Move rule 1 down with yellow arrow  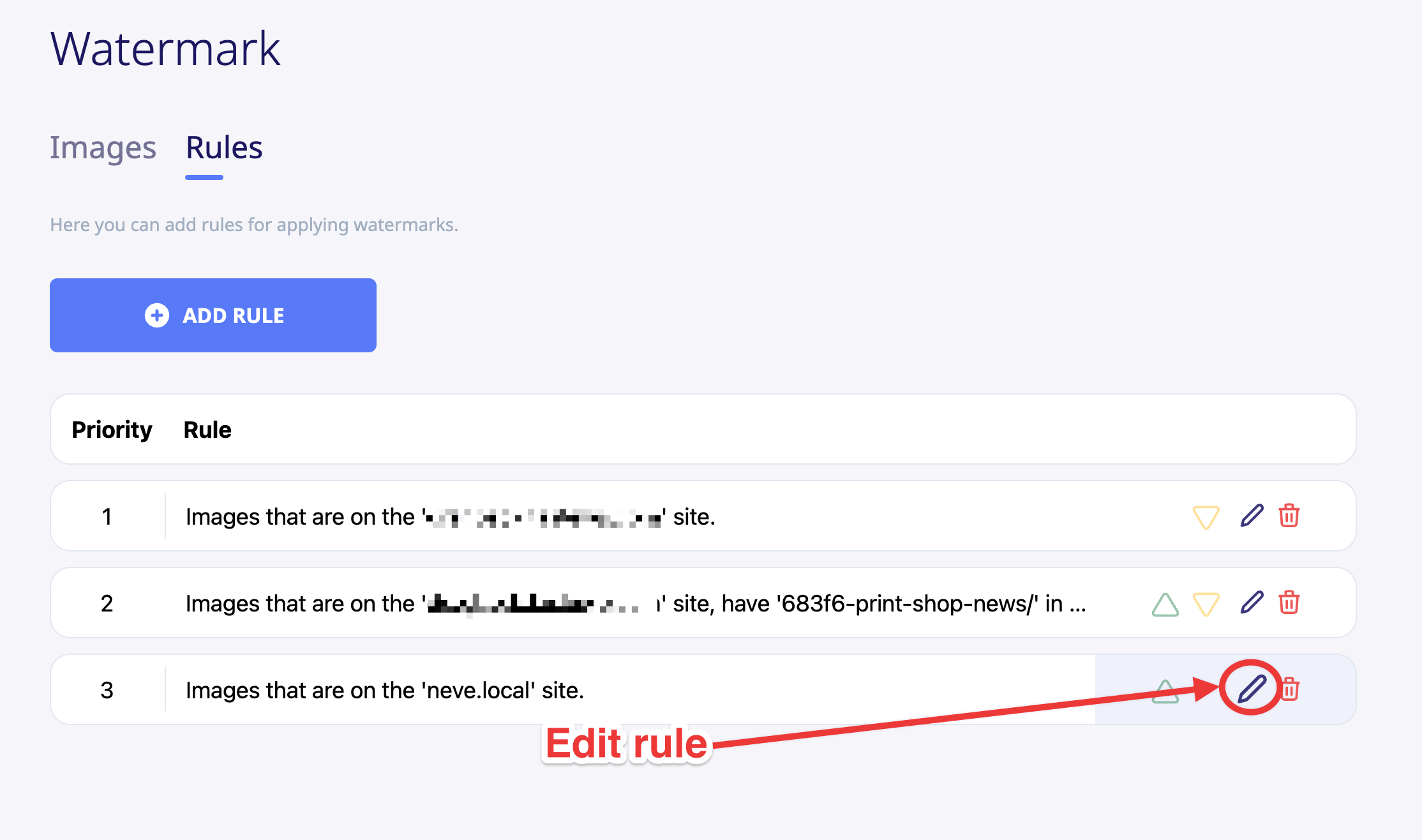1206,516
